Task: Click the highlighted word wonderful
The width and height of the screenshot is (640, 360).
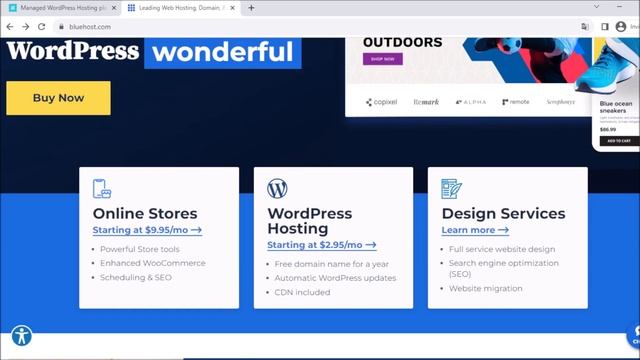Action: [223, 52]
